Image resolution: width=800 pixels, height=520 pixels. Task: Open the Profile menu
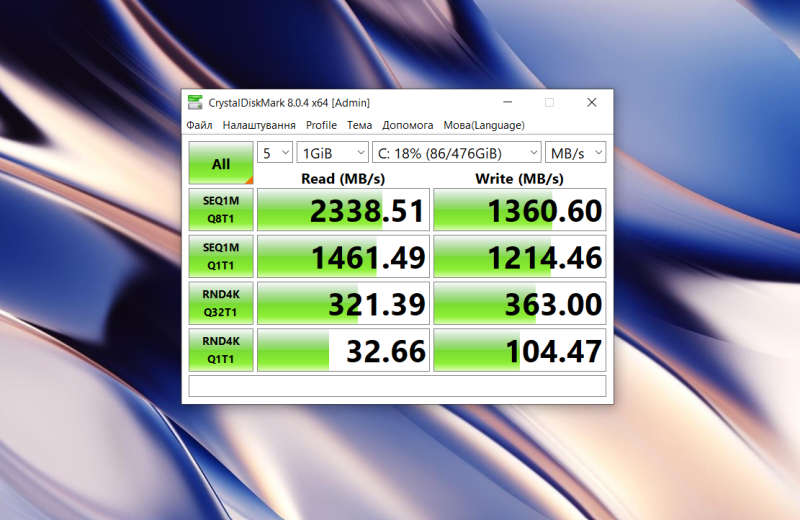tap(321, 125)
